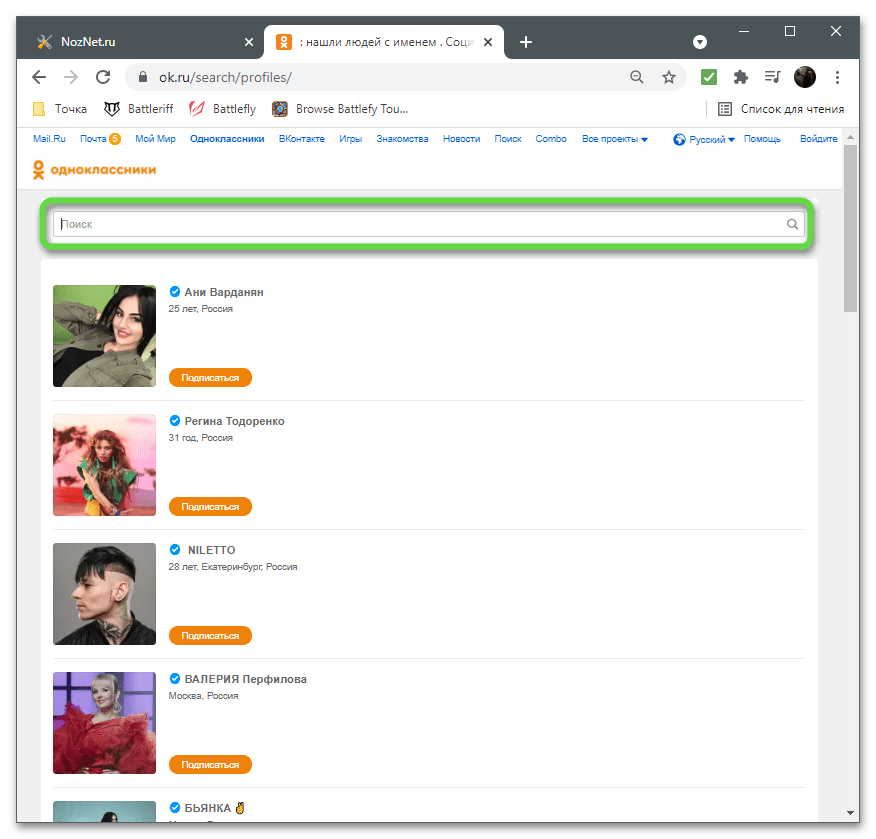Click the scrollbar down arrow
876x839 pixels.
tap(850, 813)
